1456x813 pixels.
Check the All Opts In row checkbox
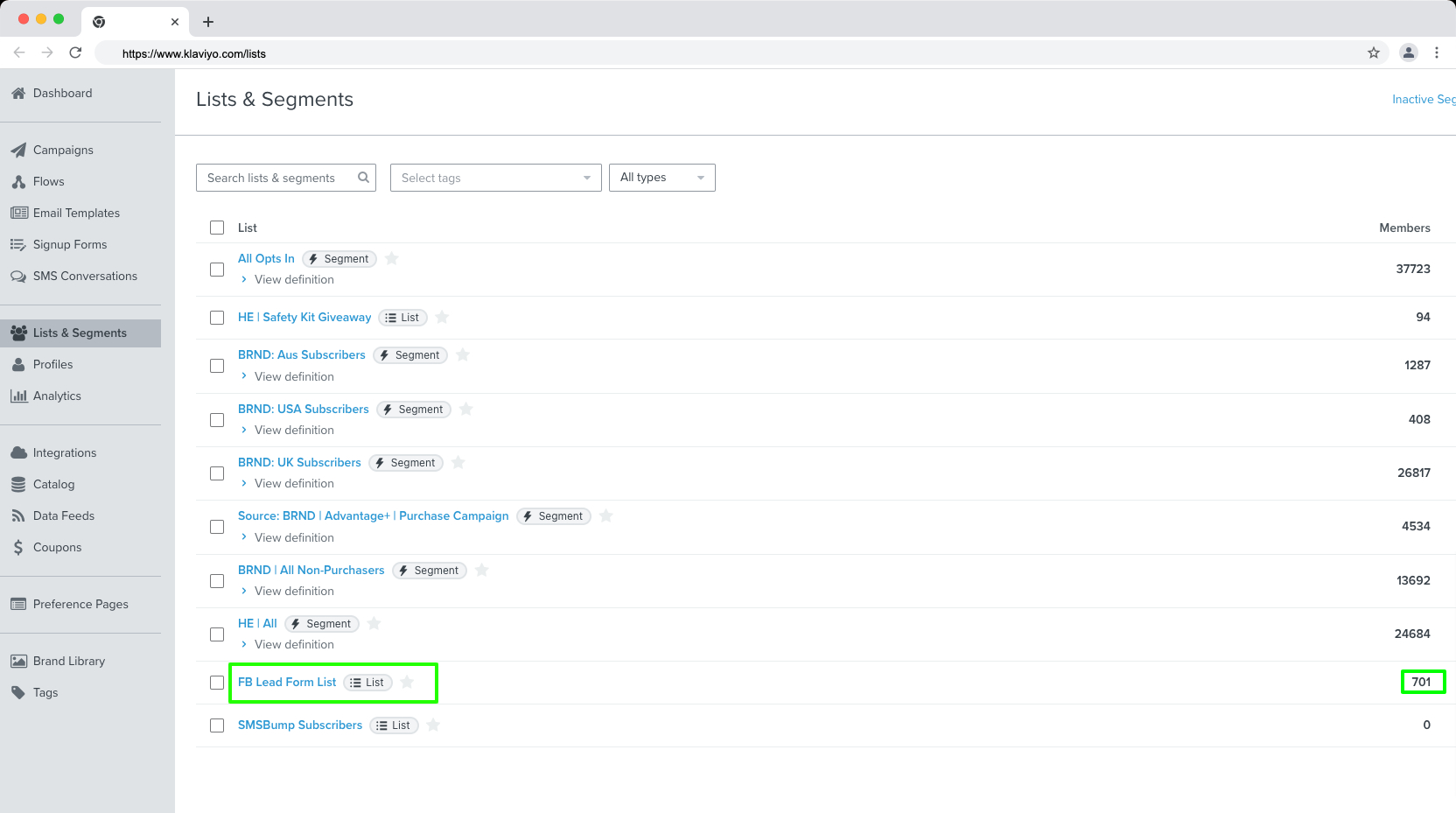(217, 270)
